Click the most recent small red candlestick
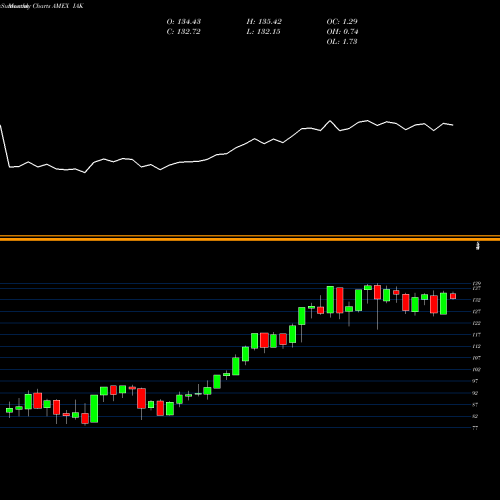Image resolution: width=500 pixels, height=500 pixels. point(453,296)
